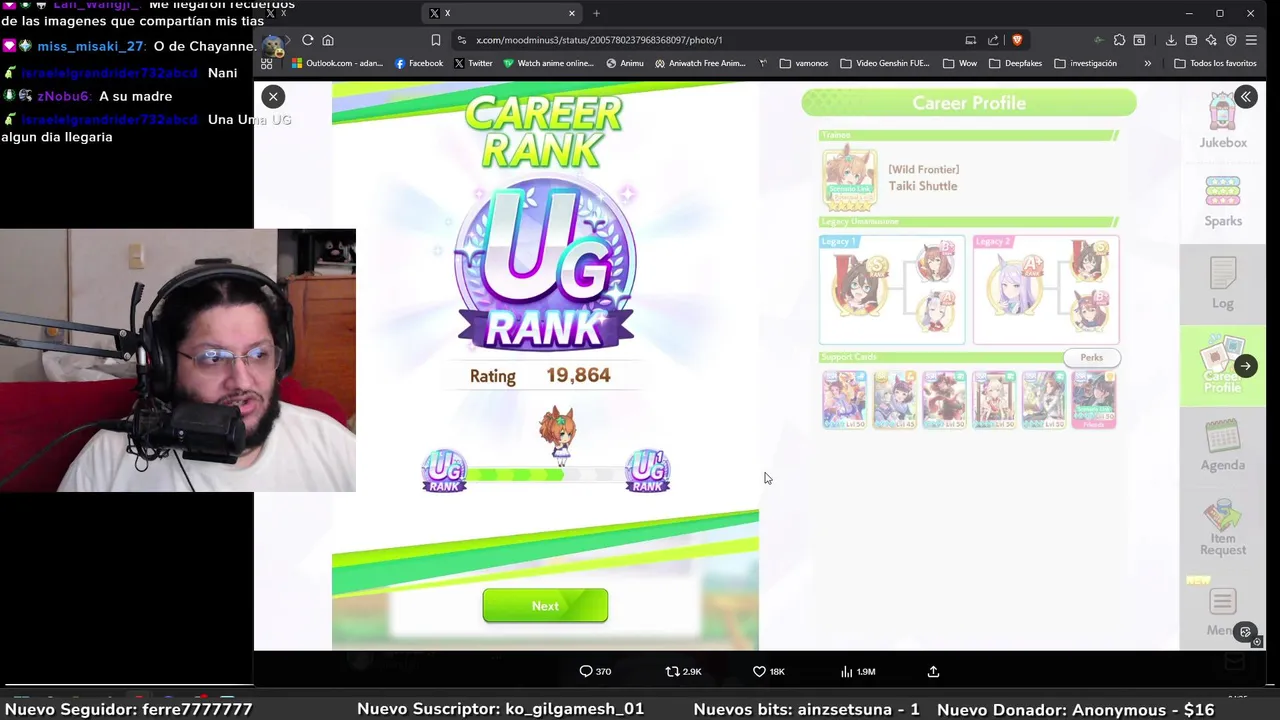
Task: Open the Item Request icon
Action: 1223,528
